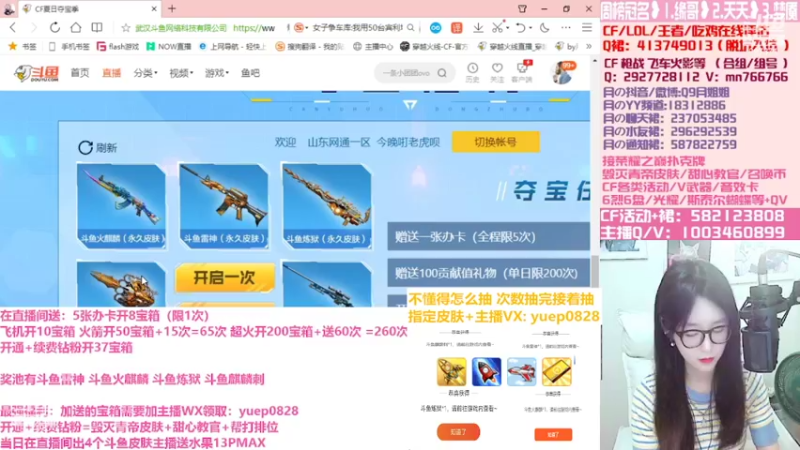Click the left orange 知道了 button
The height and width of the screenshot is (450, 800).
point(458,432)
